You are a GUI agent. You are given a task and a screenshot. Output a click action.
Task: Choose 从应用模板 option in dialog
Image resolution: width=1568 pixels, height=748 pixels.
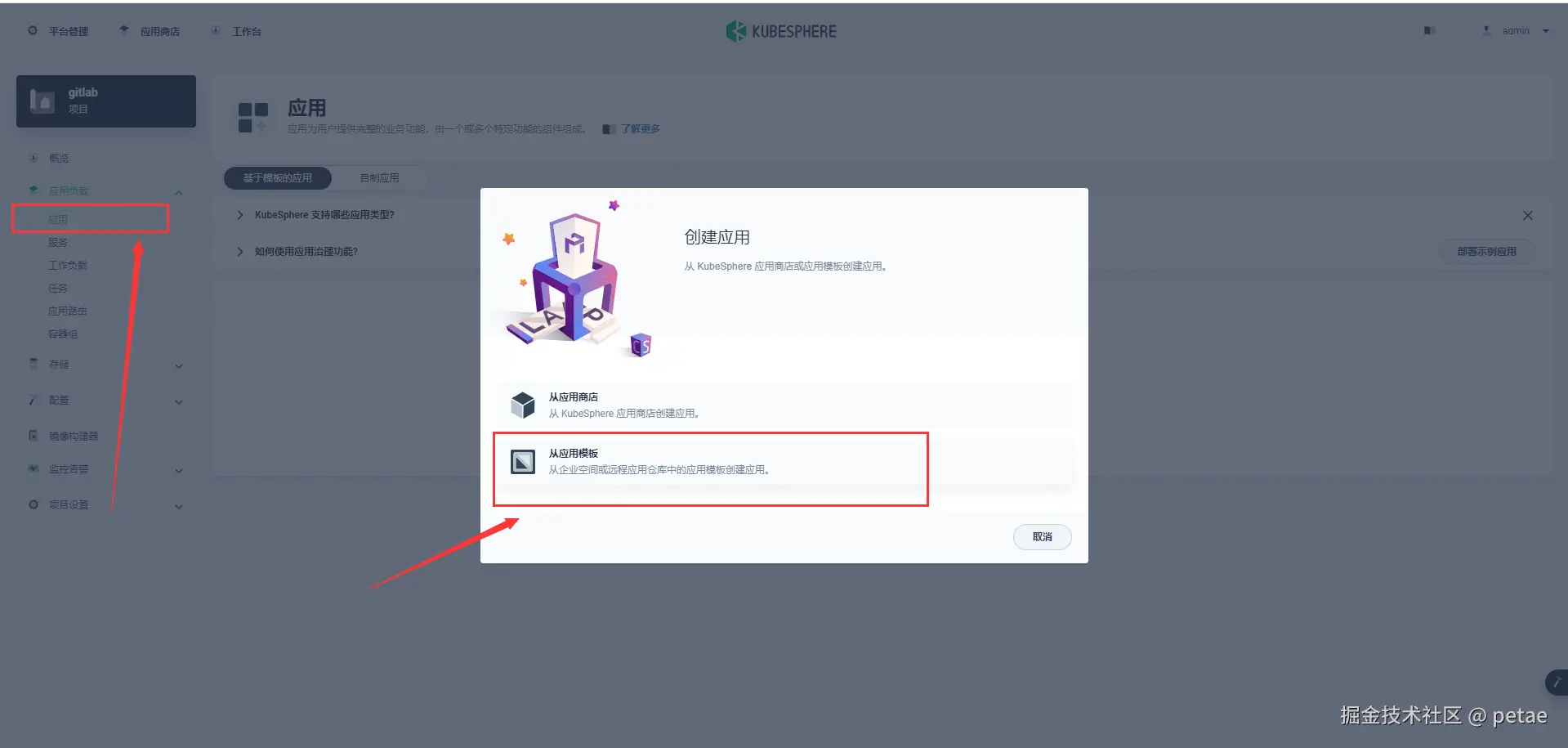(784, 462)
